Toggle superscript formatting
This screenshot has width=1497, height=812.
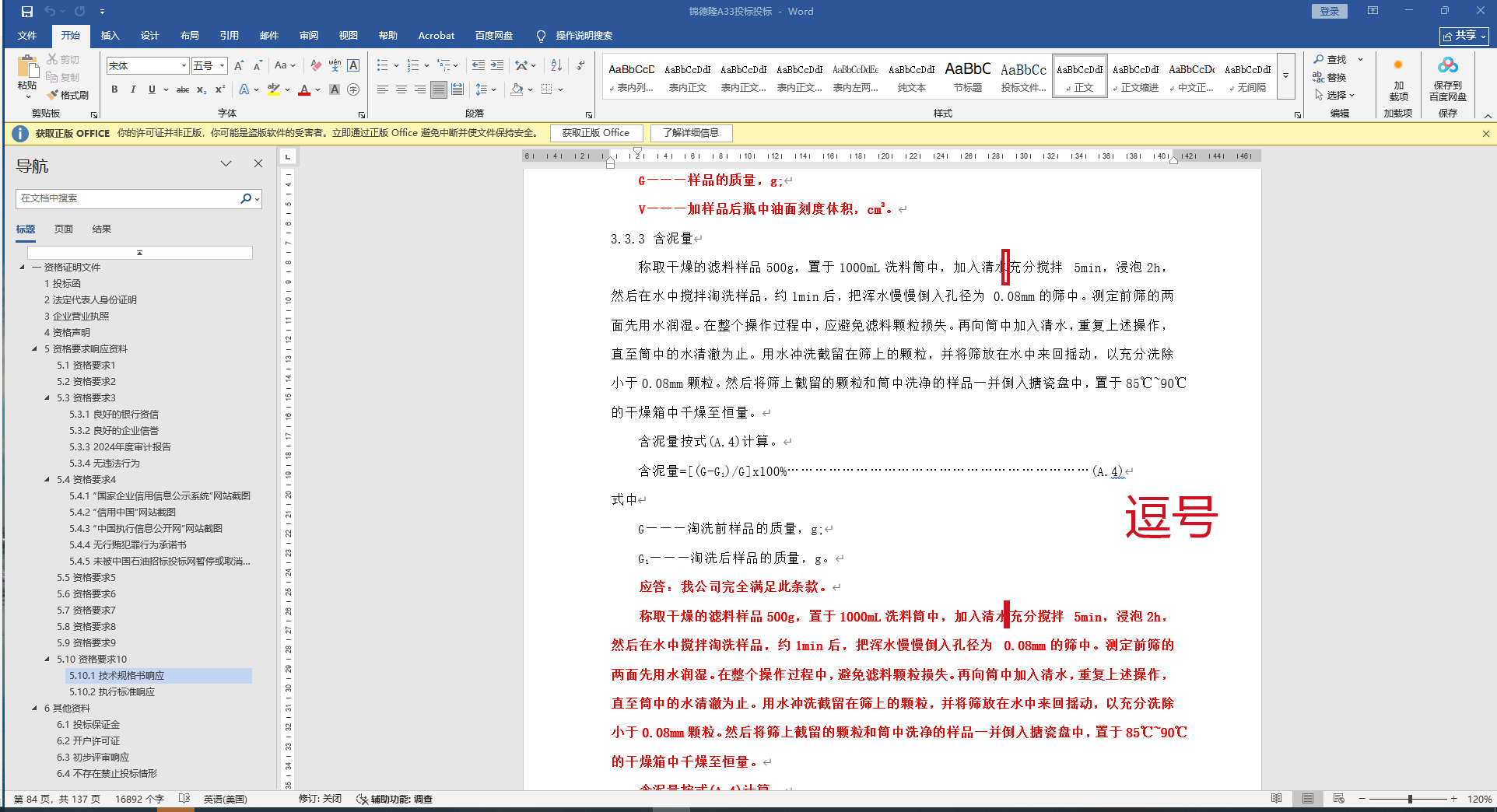pos(220,89)
